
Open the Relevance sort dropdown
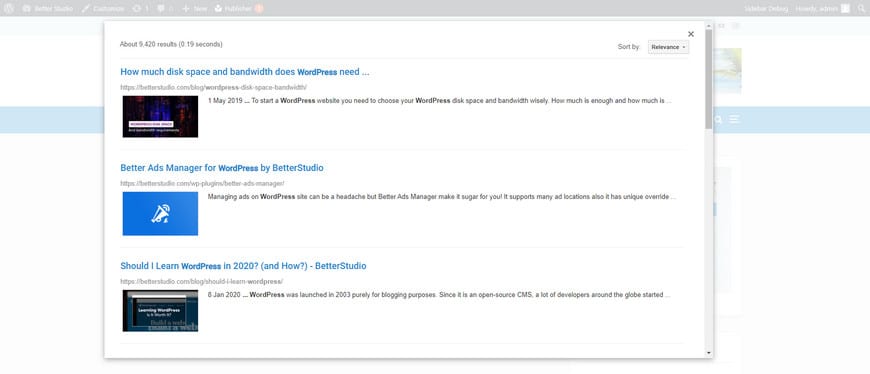[669, 47]
